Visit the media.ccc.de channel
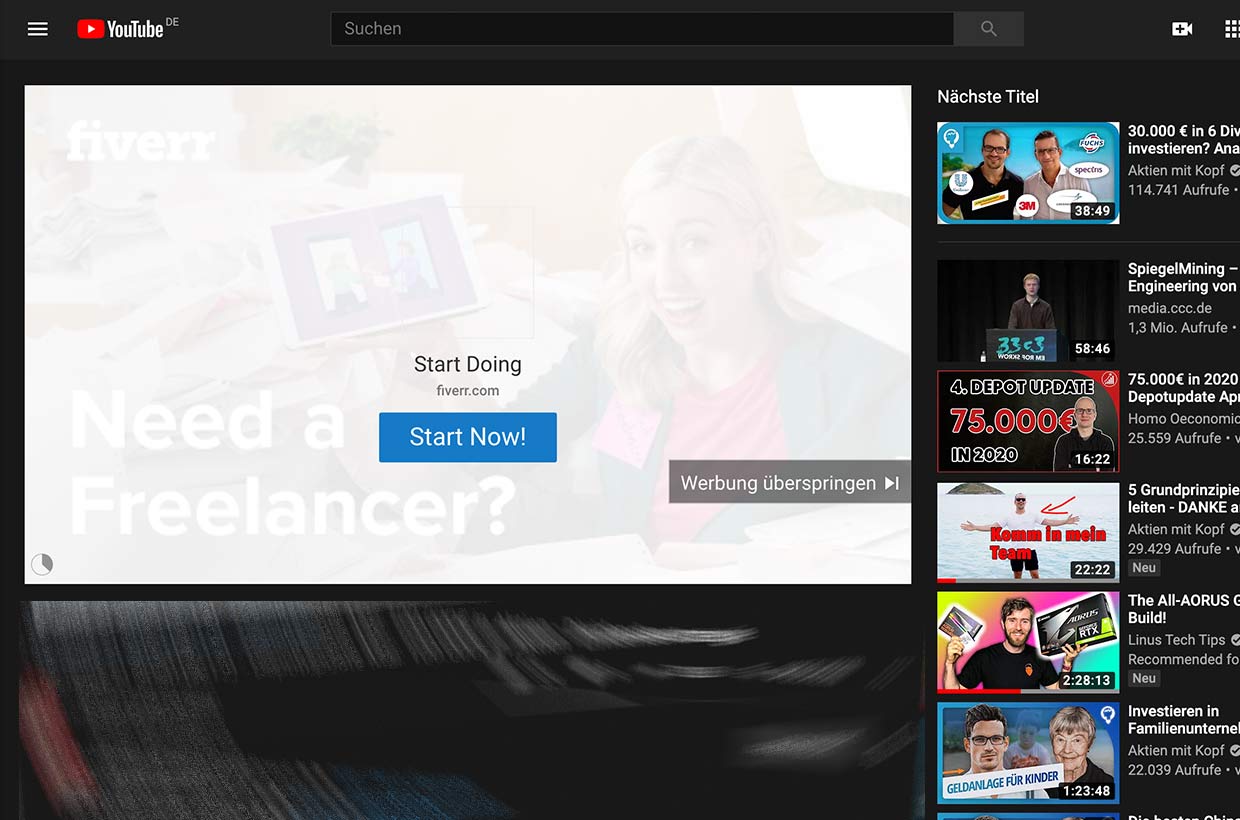This screenshot has width=1240, height=820. pos(1170,308)
